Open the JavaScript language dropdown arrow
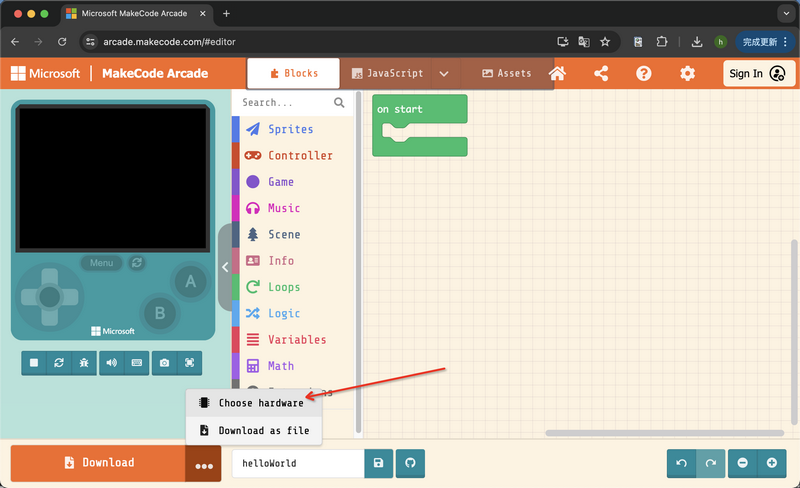The image size is (800, 488). point(444,73)
